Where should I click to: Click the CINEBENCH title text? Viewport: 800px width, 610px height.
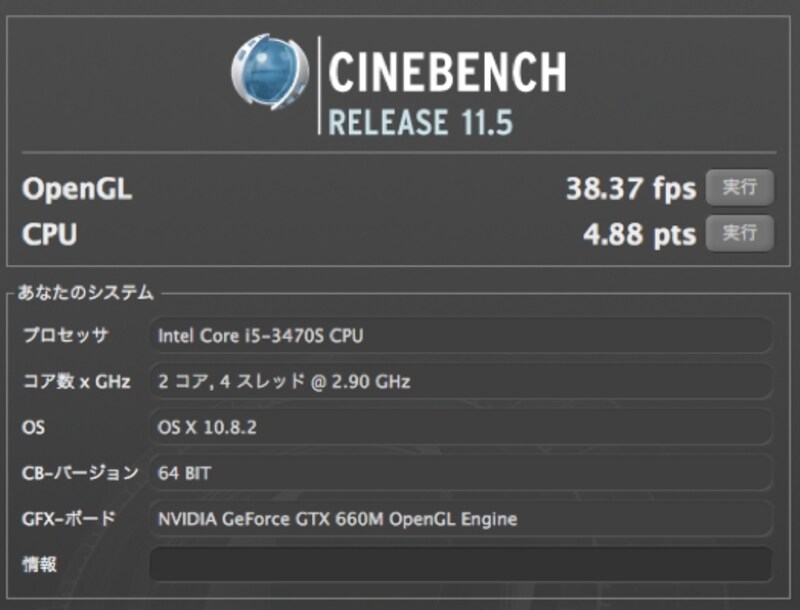coord(446,73)
